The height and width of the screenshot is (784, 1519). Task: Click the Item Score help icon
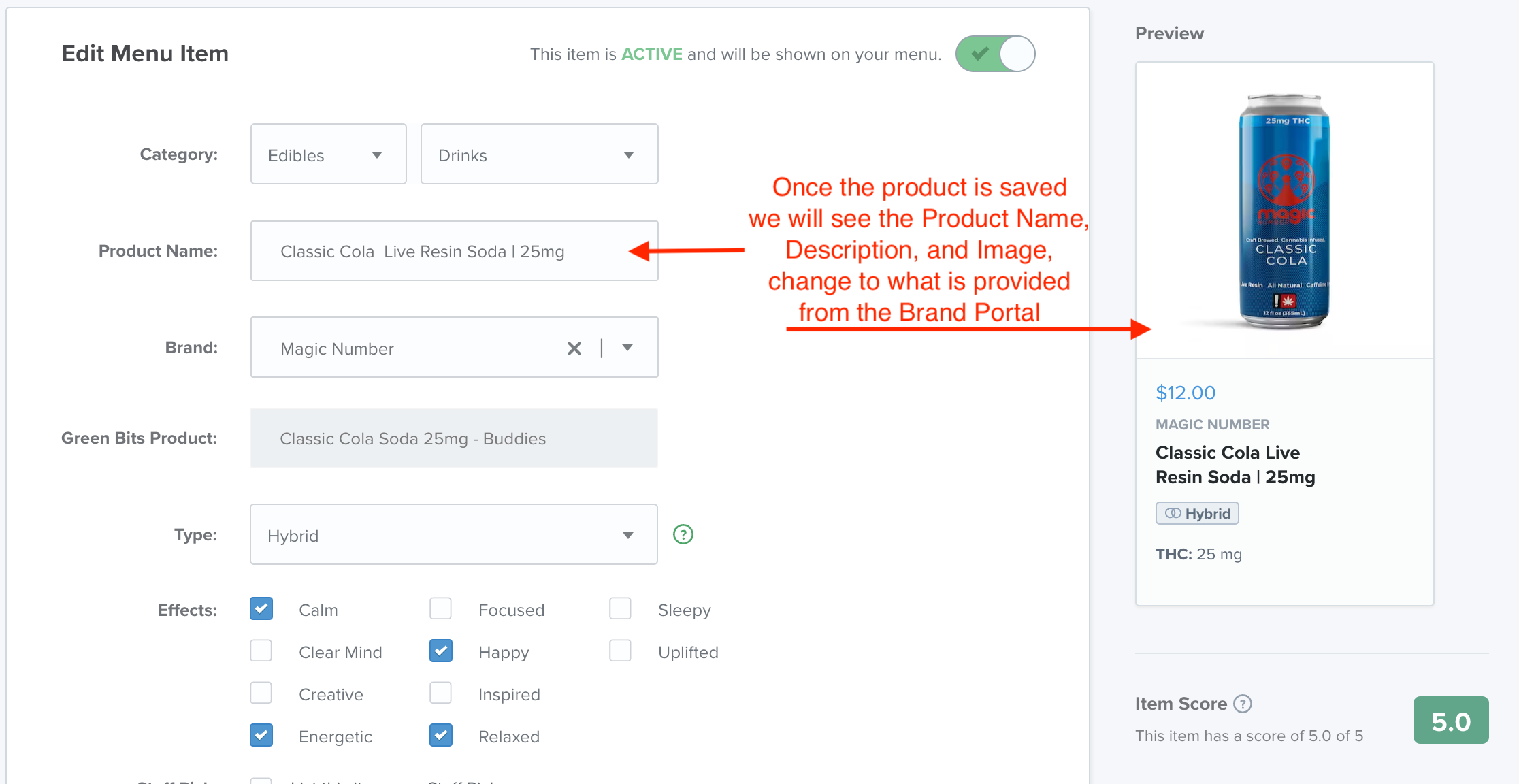click(x=1243, y=704)
